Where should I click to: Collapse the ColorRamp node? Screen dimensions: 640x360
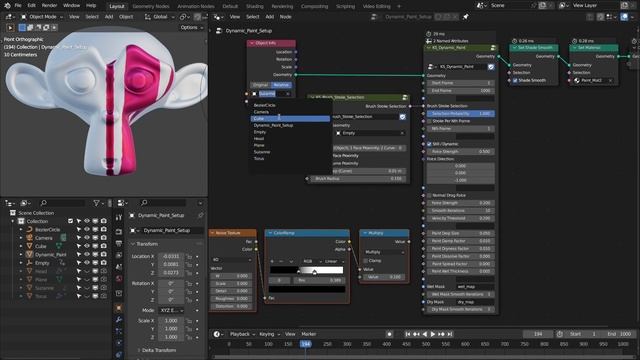(270, 233)
